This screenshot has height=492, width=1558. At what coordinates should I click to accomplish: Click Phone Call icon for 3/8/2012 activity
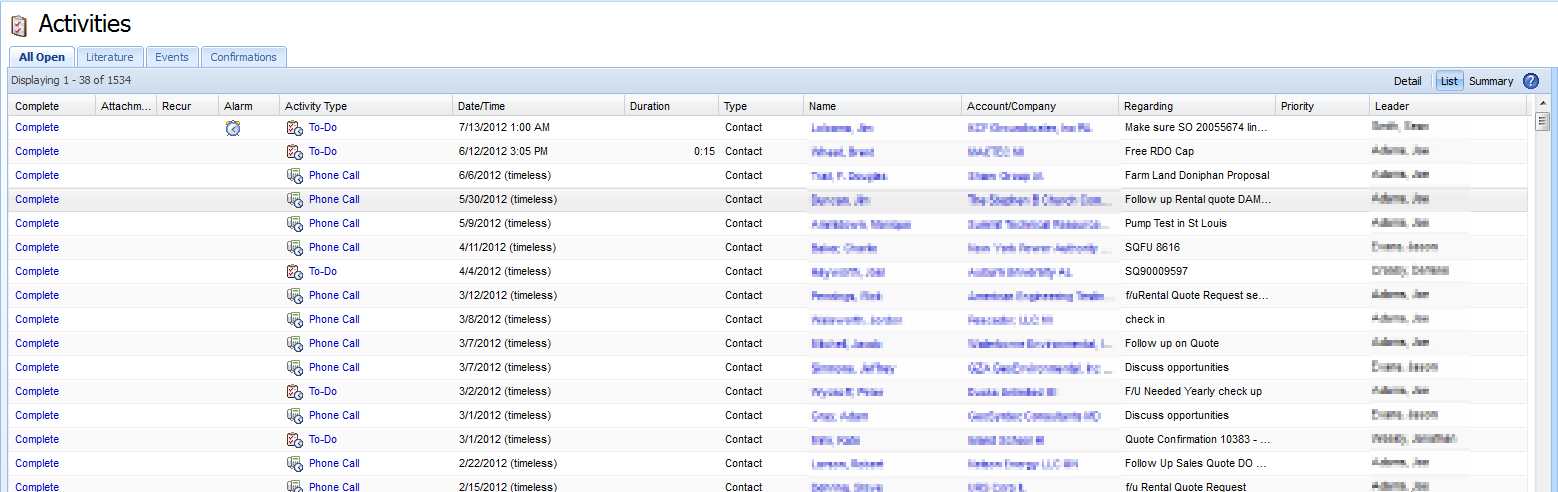tap(294, 320)
